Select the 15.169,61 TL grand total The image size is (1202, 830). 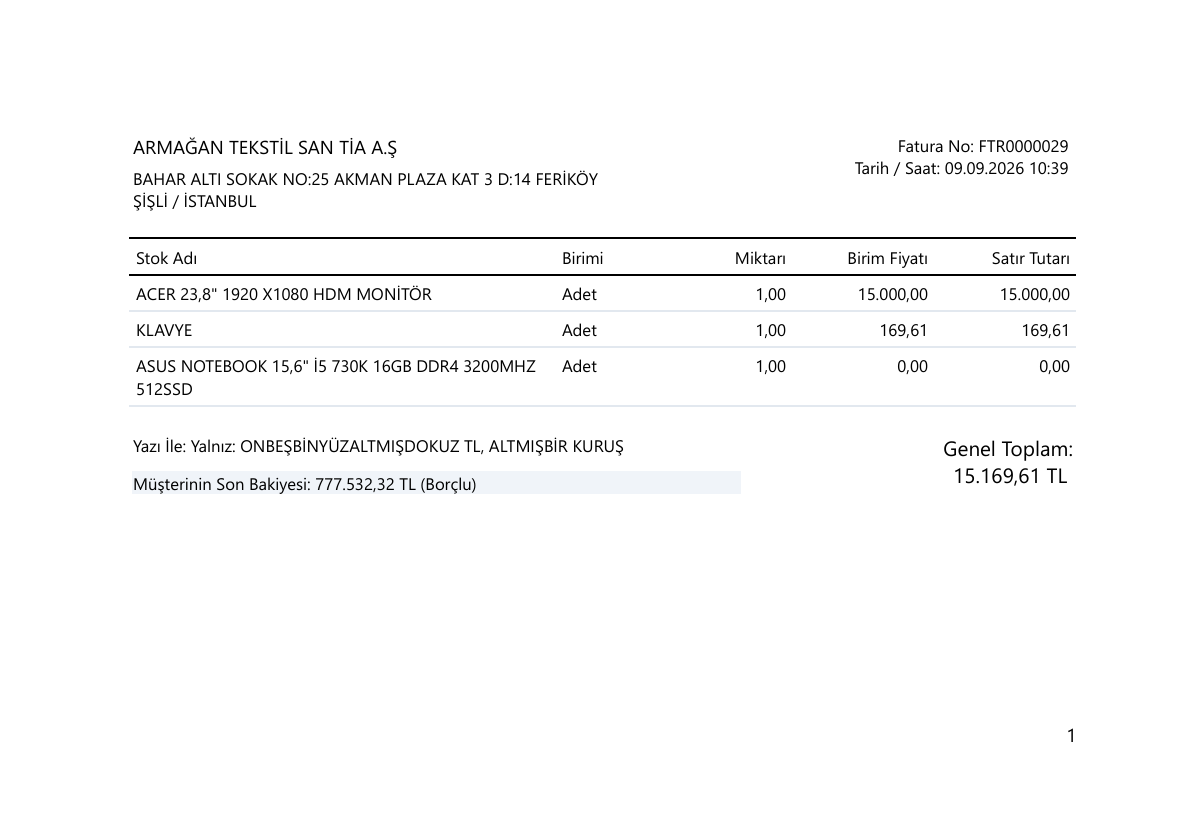1010,476
